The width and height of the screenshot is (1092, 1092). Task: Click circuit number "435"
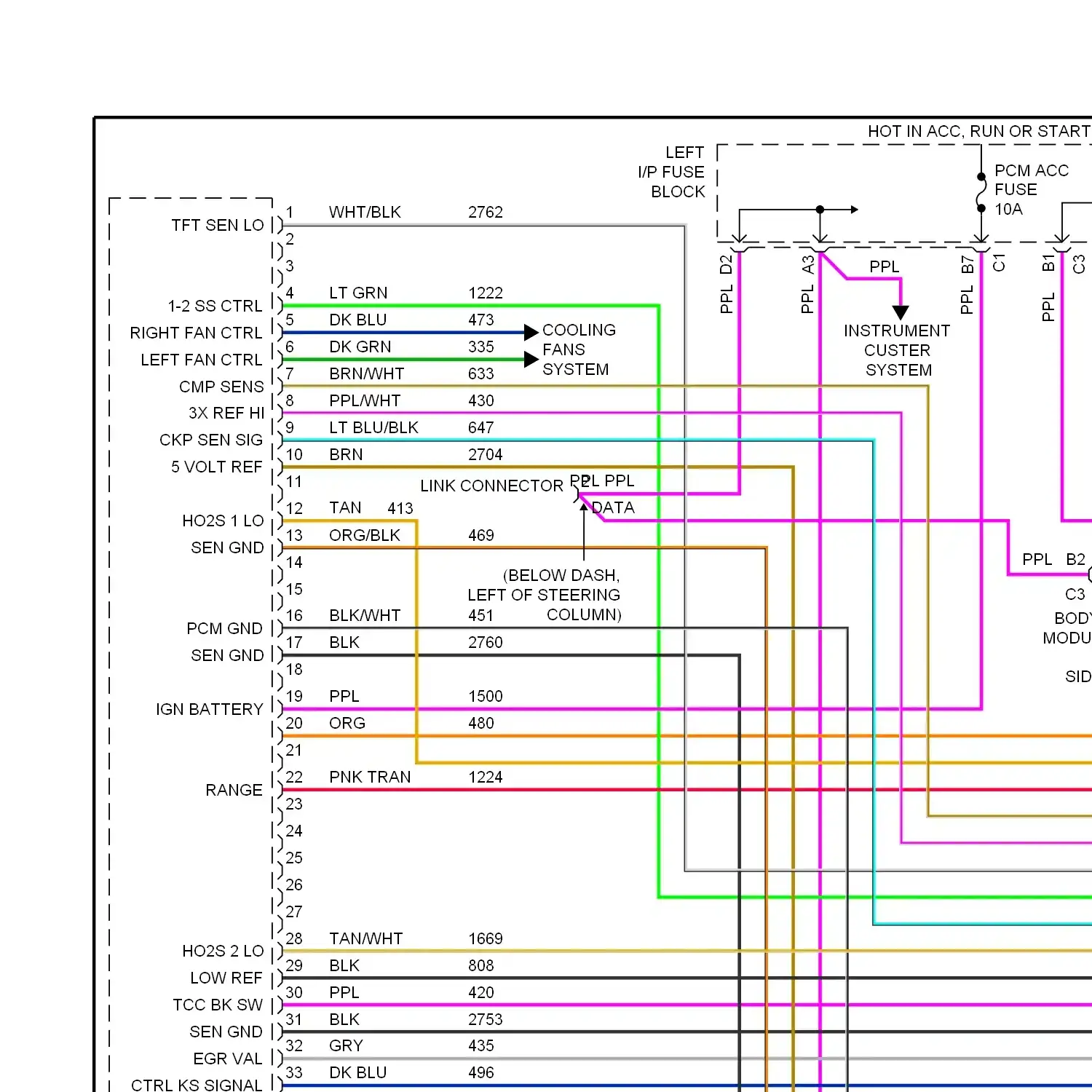click(481, 1045)
